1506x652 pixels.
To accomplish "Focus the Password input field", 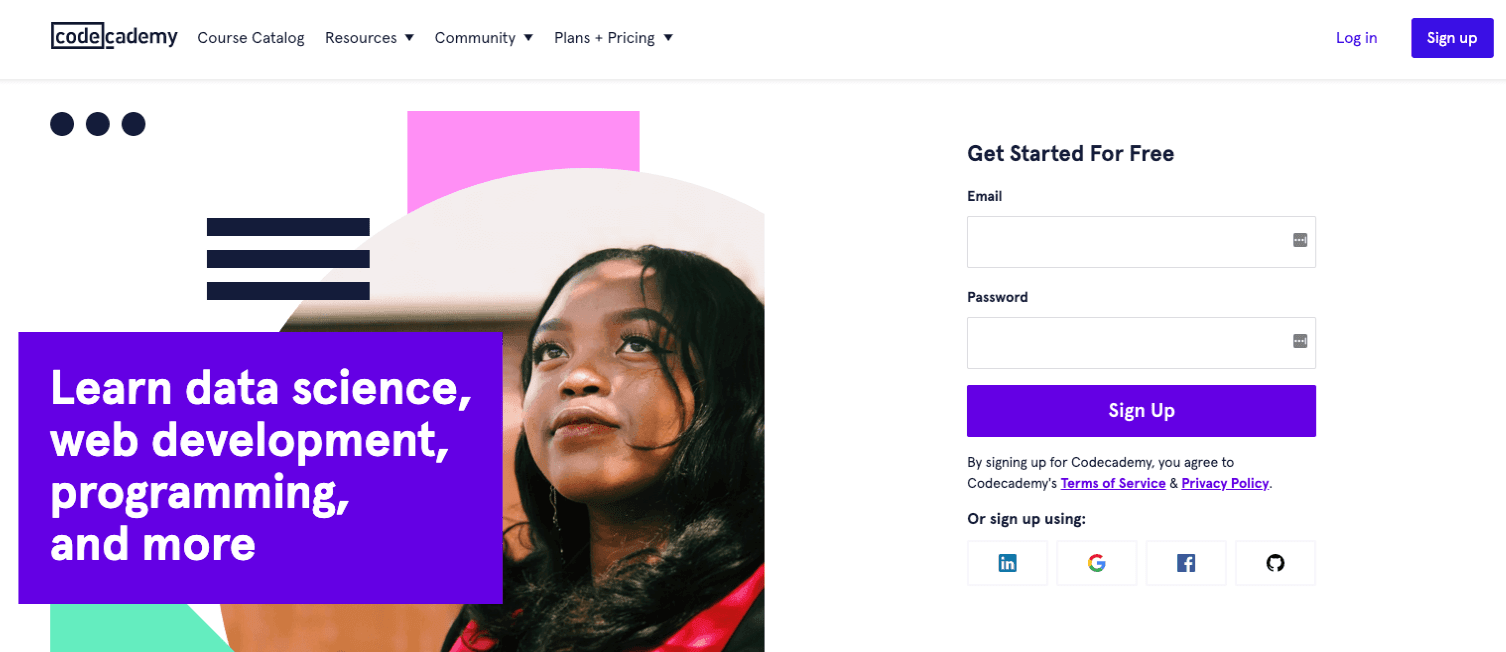I will tap(1125, 343).
